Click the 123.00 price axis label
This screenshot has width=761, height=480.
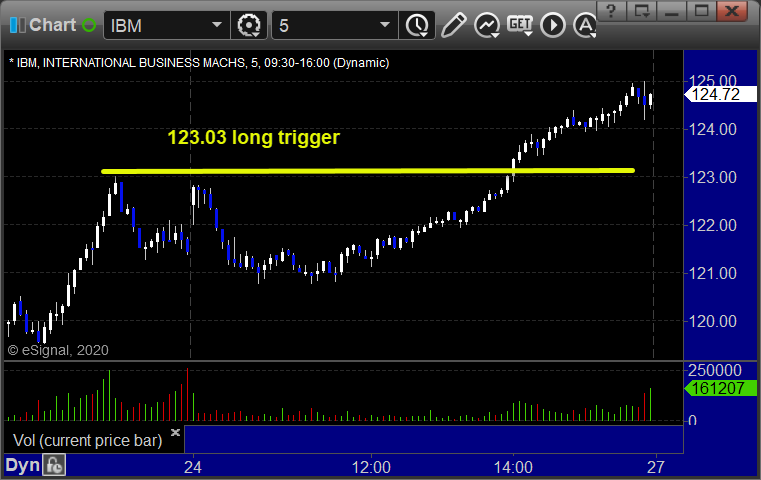tap(712, 177)
